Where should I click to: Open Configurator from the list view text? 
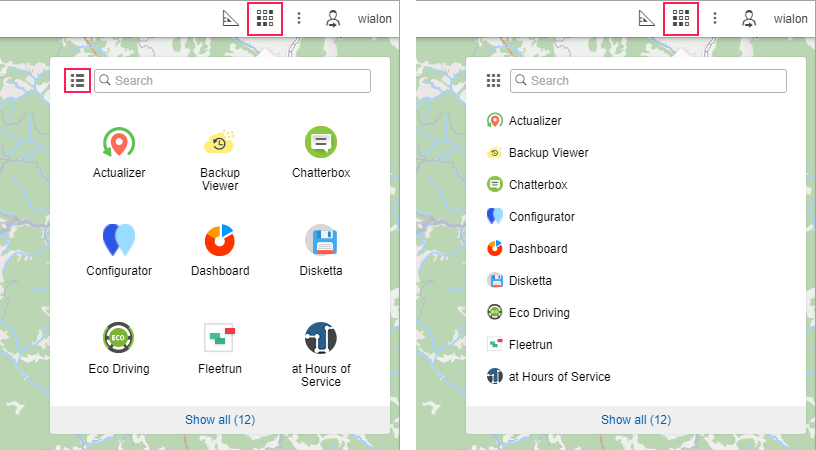(x=542, y=217)
